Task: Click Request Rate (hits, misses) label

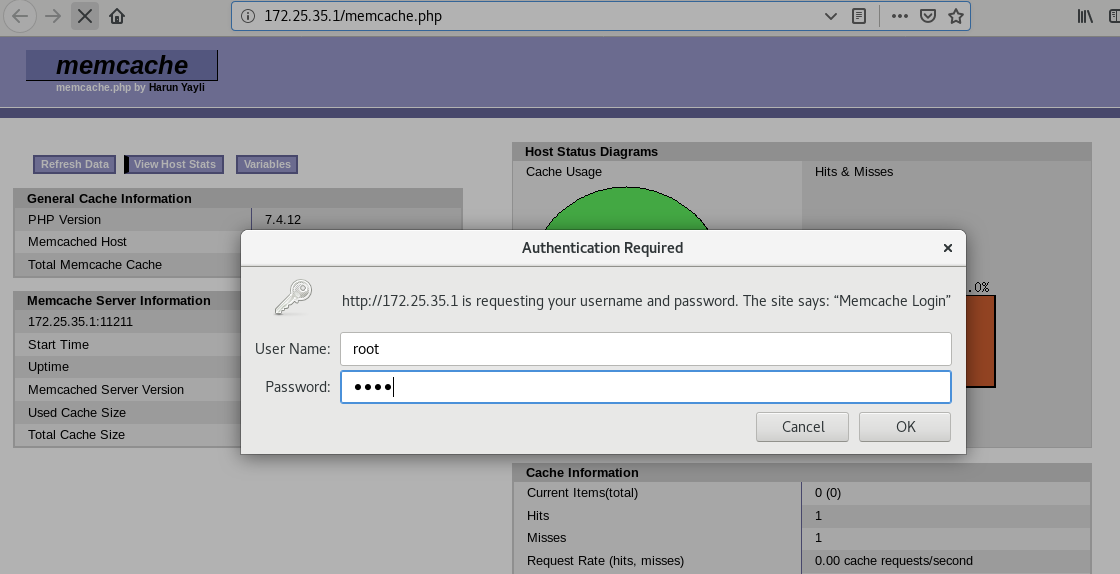Action: tap(605, 560)
